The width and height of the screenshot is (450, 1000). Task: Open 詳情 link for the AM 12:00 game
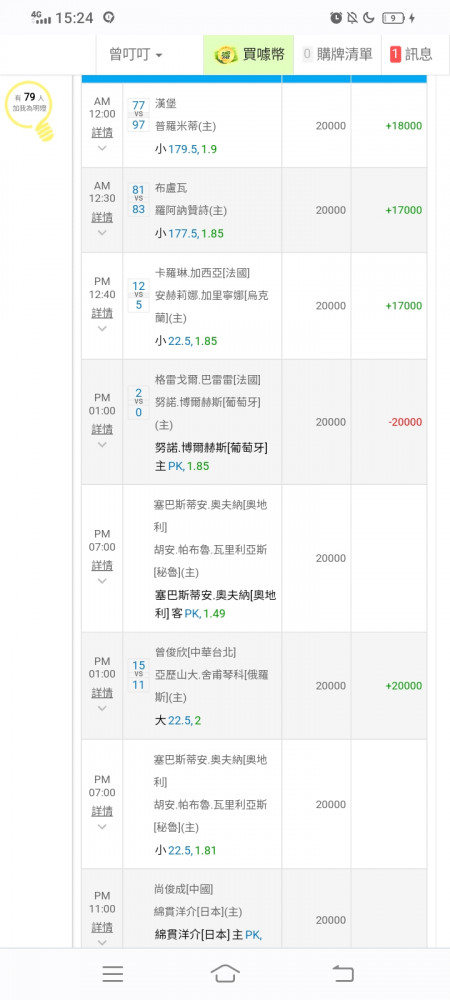pyautogui.click(x=102, y=132)
